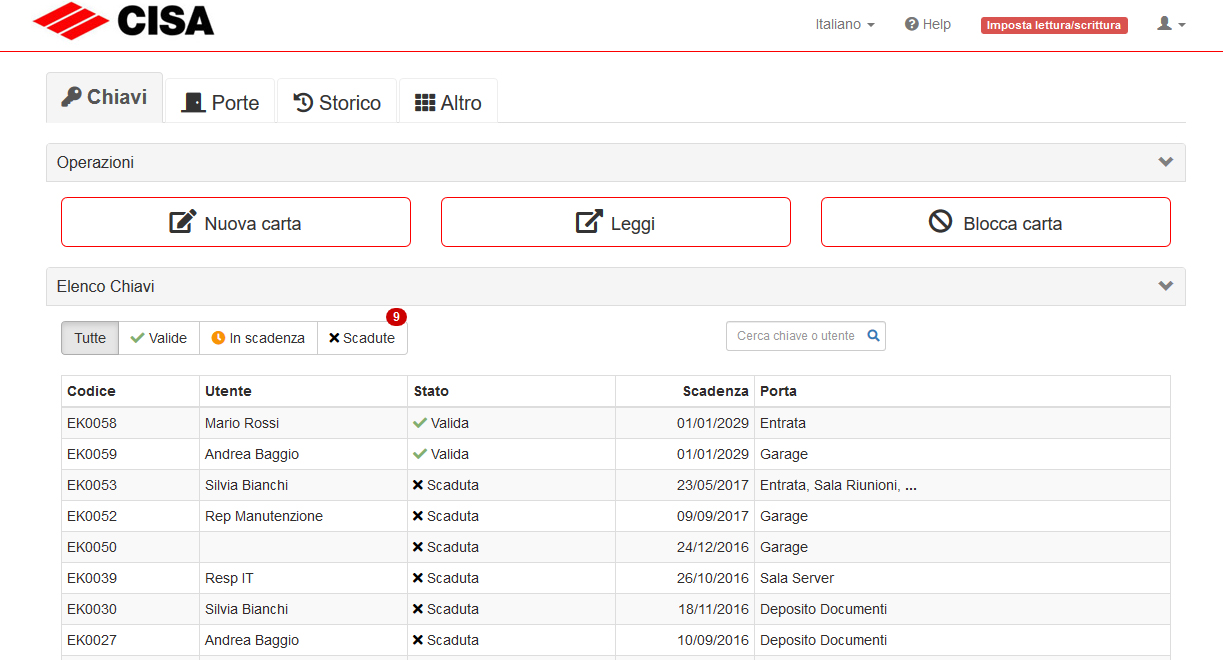Click the red 9 badge on Scadute

(396, 317)
